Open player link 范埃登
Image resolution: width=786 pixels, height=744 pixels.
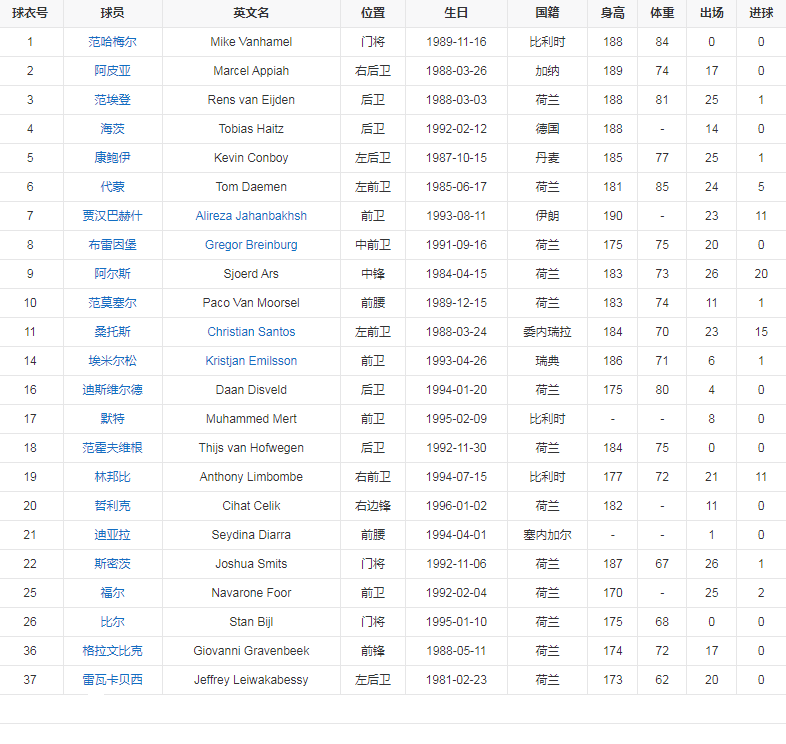(112, 100)
